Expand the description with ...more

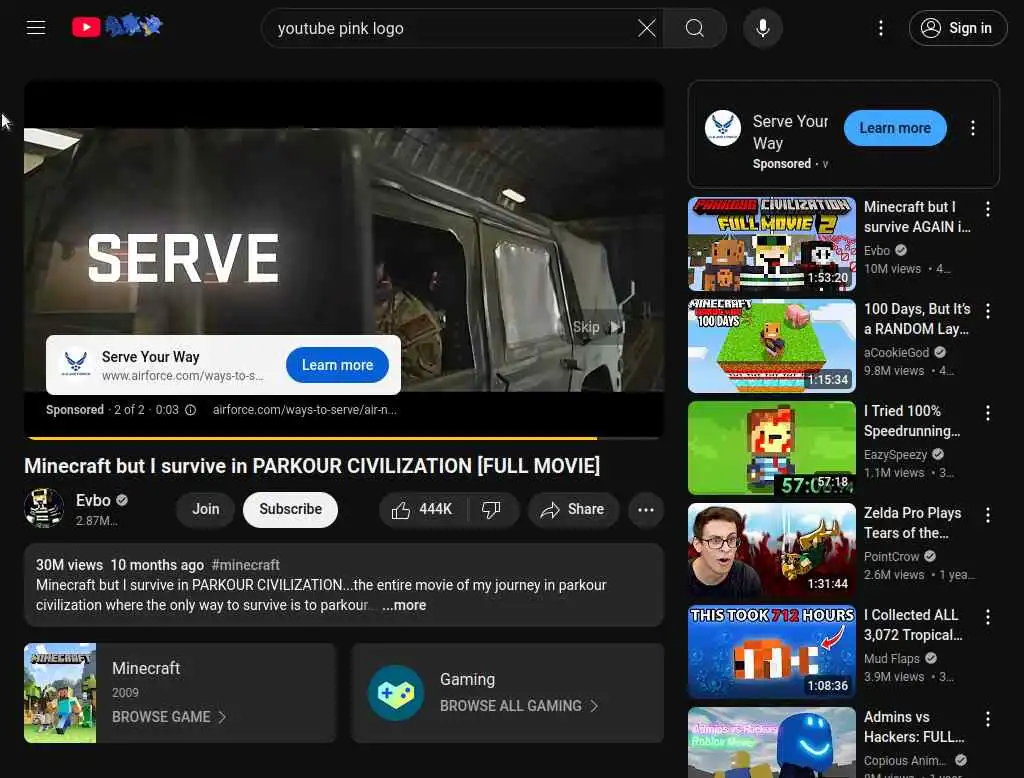[404, 606]
